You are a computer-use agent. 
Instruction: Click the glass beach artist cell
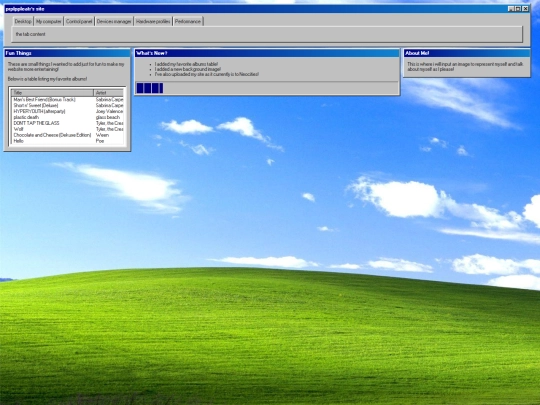[x=109, y=117]
